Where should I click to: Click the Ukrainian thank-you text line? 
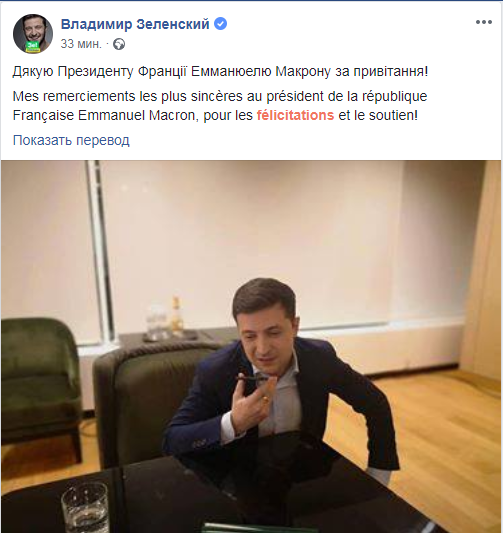click(220, 72)
